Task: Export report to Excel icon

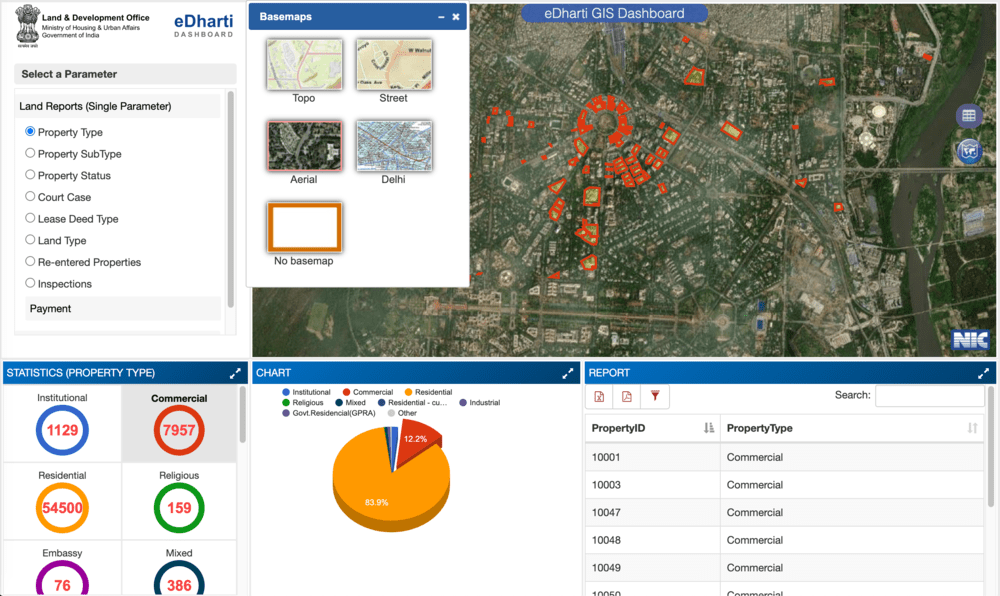Action: click(599, 396)
